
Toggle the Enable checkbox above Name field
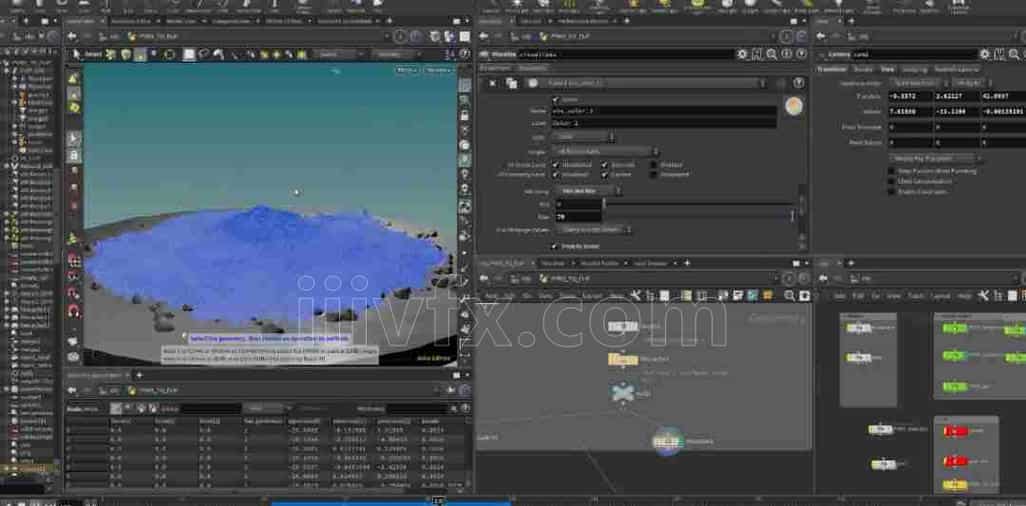tap(557, 100)
